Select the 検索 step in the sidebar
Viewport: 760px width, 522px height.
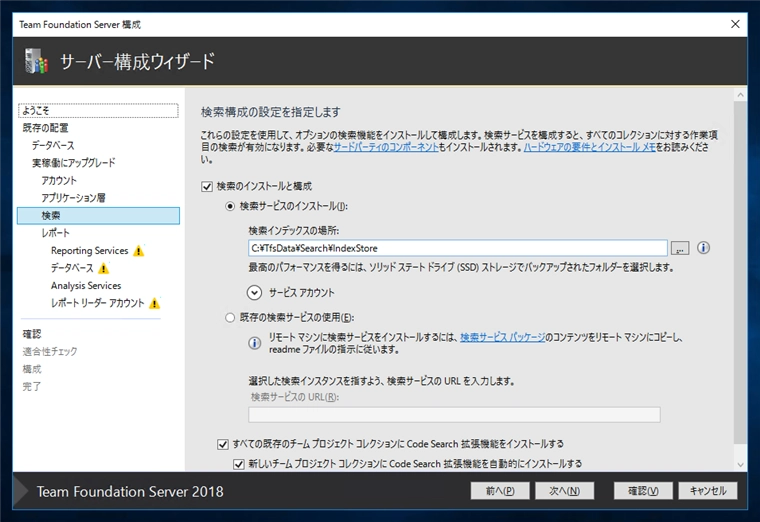tap(98, 216)
